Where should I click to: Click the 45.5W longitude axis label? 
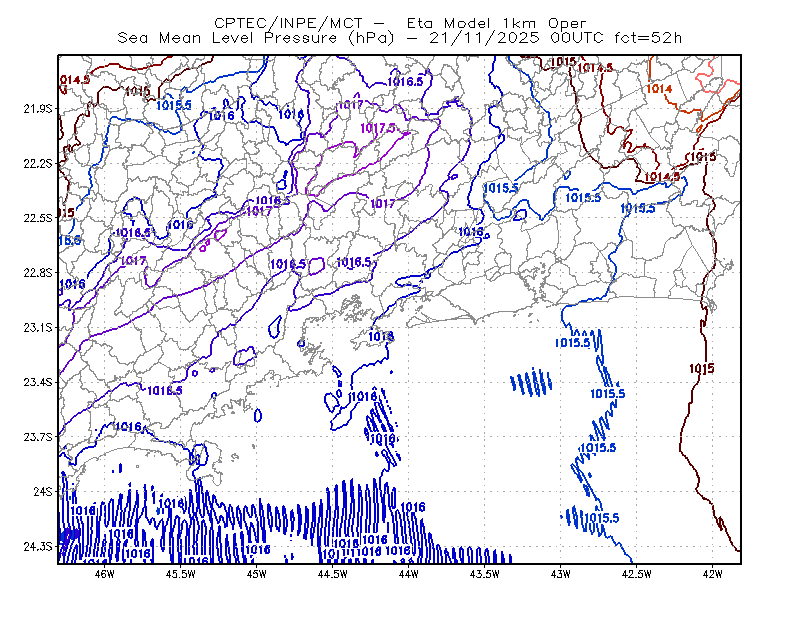click(181, 574)
